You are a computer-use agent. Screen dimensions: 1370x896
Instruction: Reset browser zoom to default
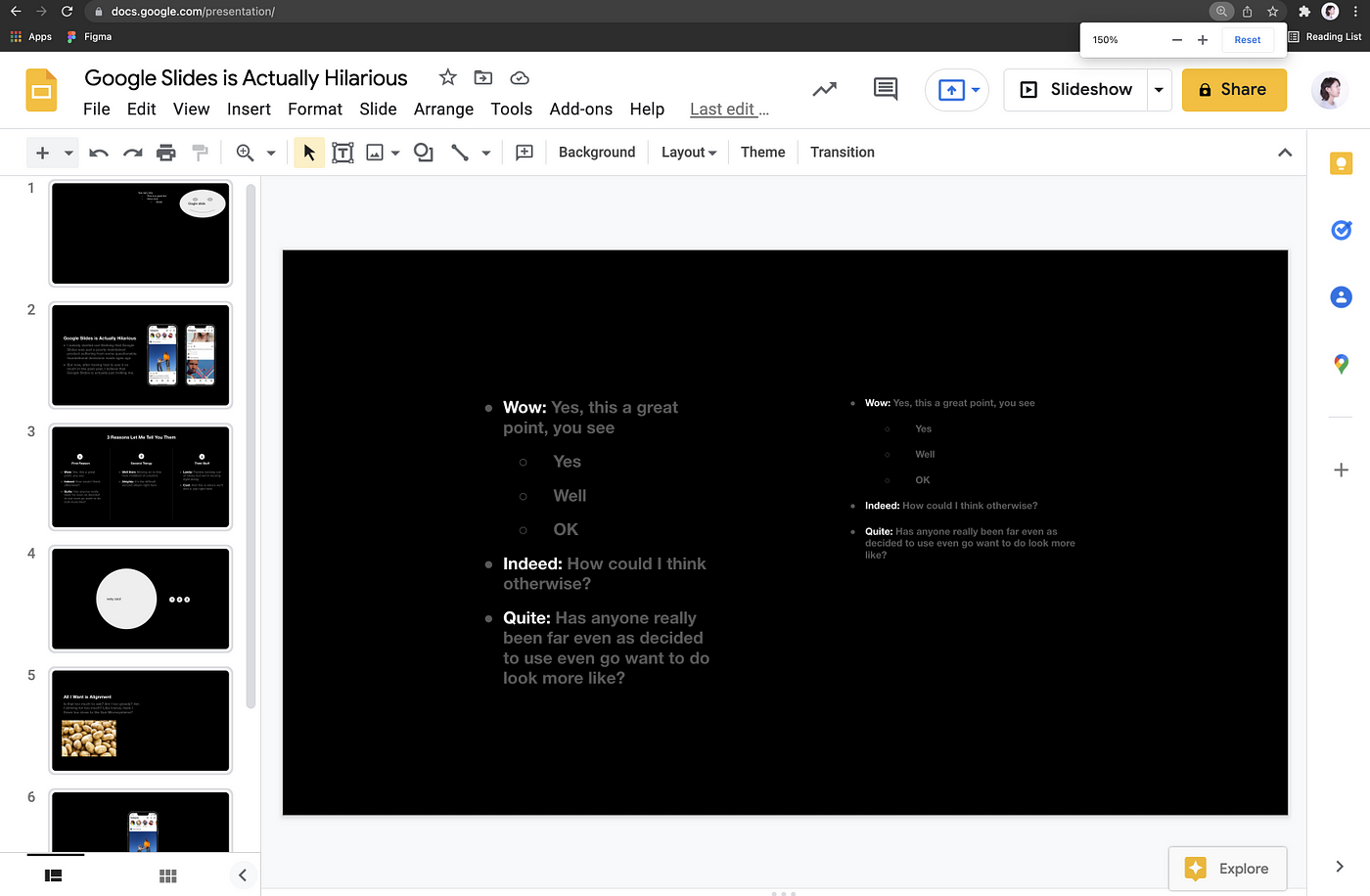tap(1248, 40)
